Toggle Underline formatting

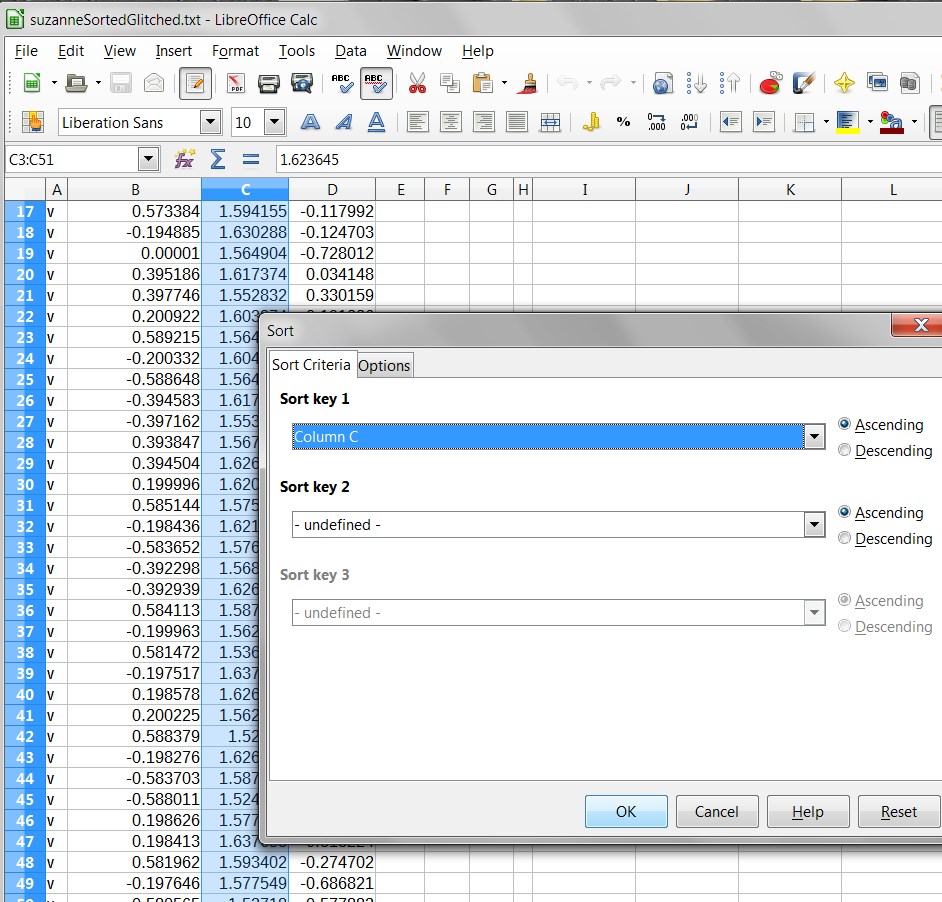tap(376, 122)
